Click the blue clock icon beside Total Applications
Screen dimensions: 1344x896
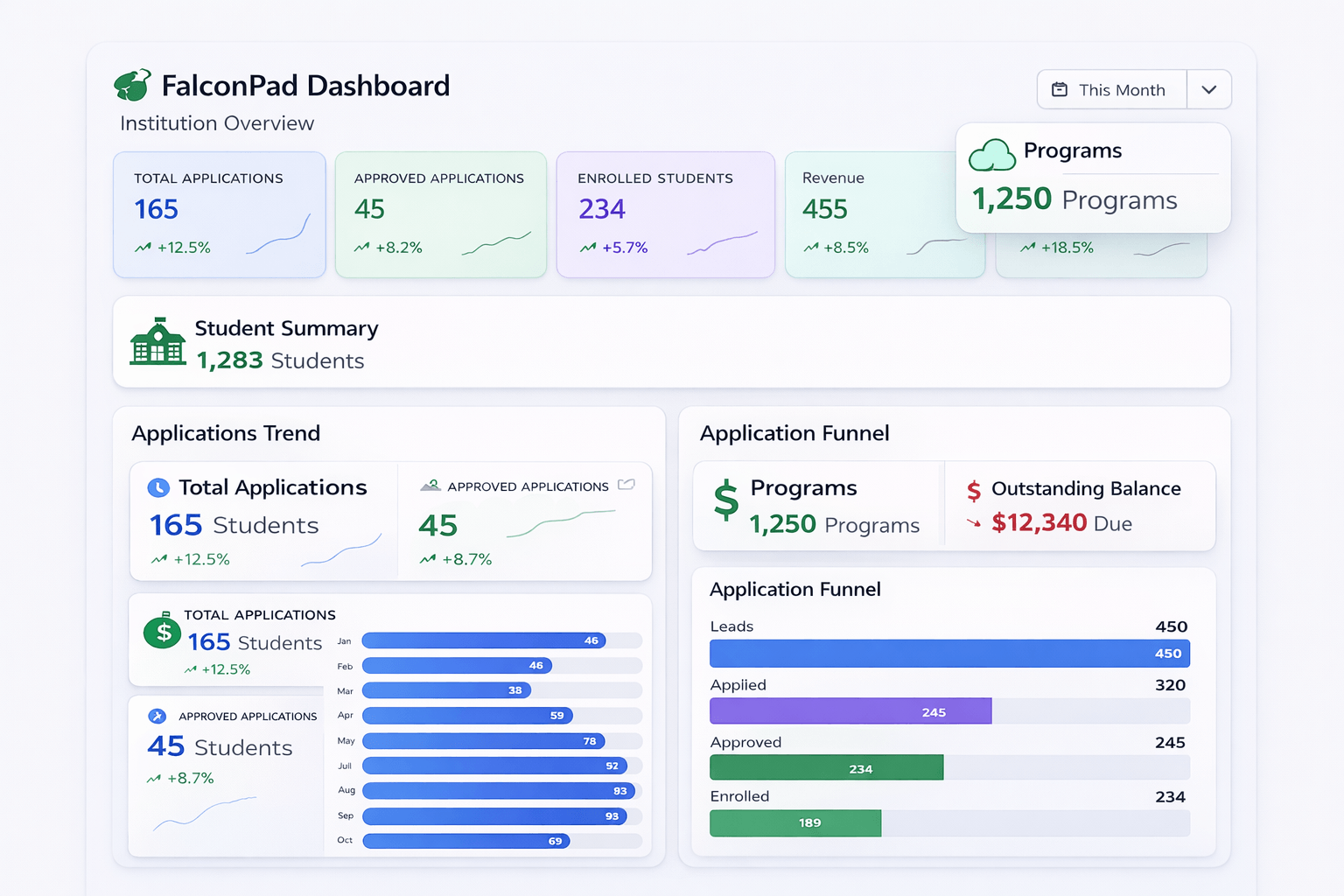158,488
